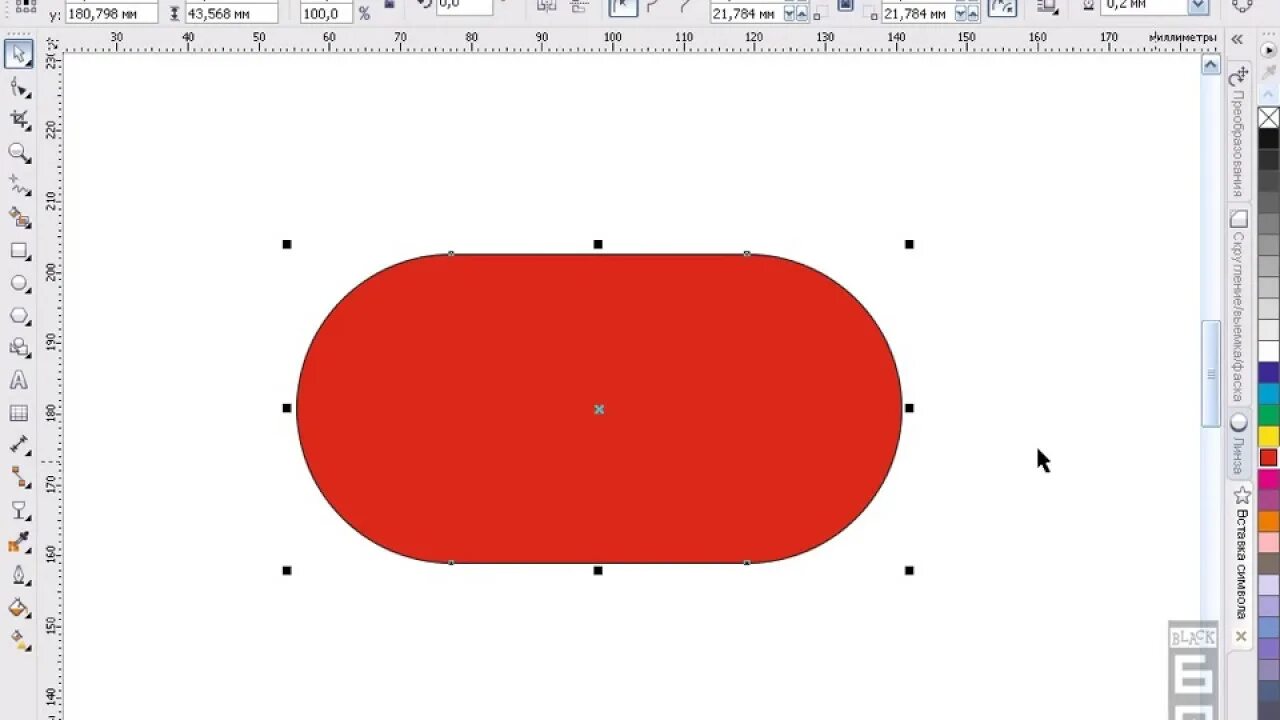Open the outline width dropdown
This screenshot has width=1280, height=720.
(1198, 7)
